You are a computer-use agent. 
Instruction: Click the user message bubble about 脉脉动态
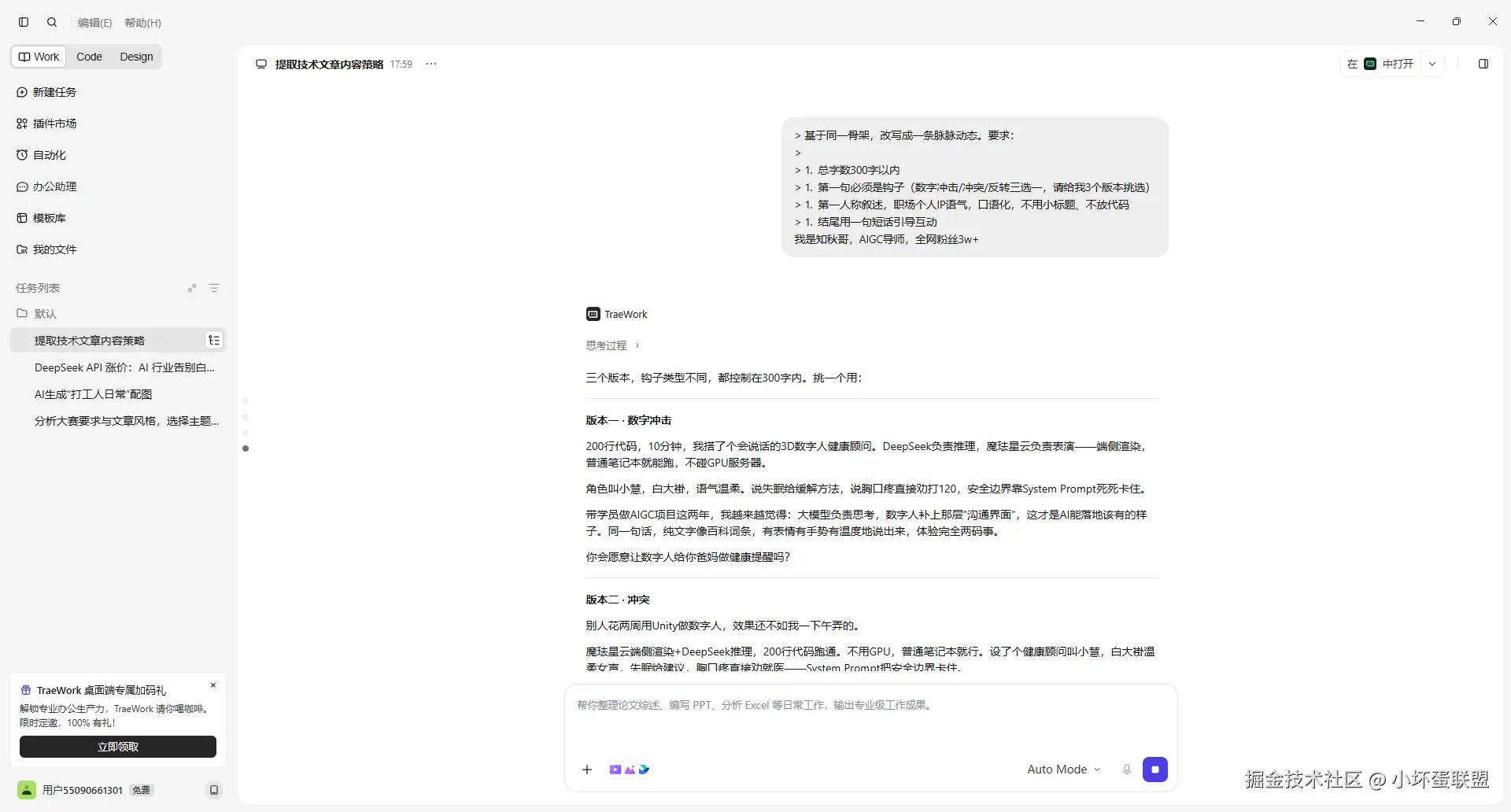tap(974, 187)
